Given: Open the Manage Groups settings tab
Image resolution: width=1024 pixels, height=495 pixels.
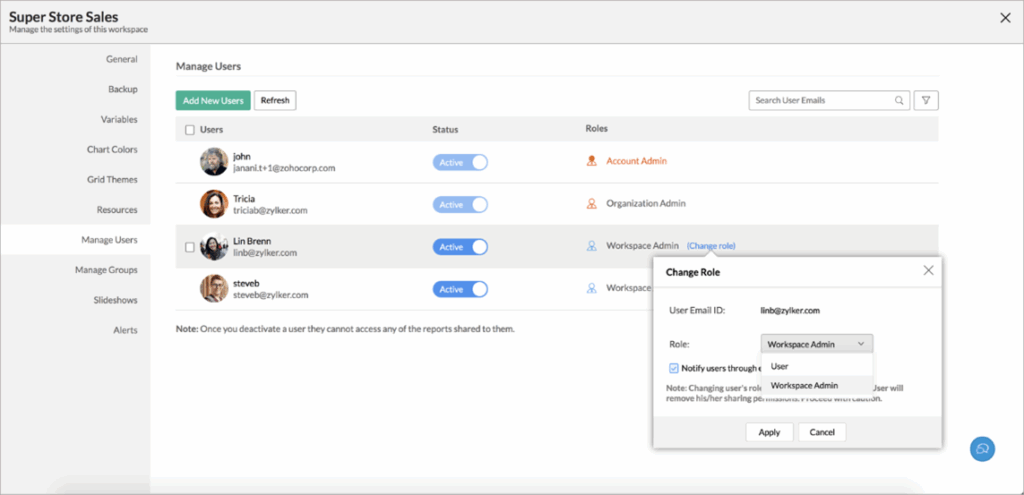Looking at the screenshot, I should [x=106, y=270].
